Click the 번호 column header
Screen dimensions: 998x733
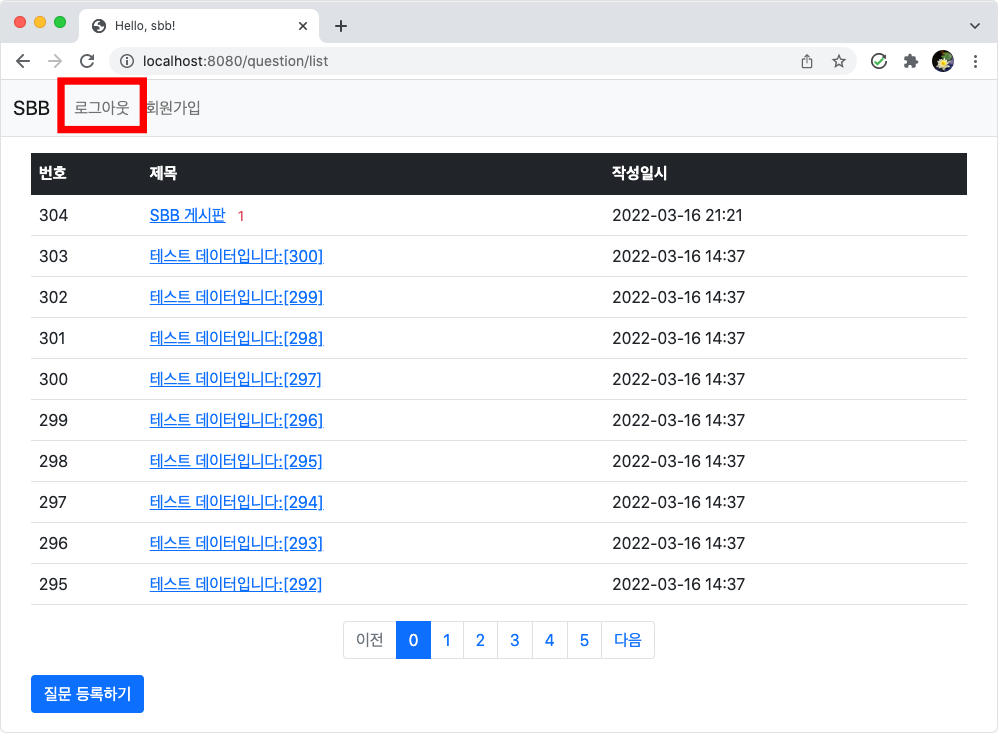53,173
